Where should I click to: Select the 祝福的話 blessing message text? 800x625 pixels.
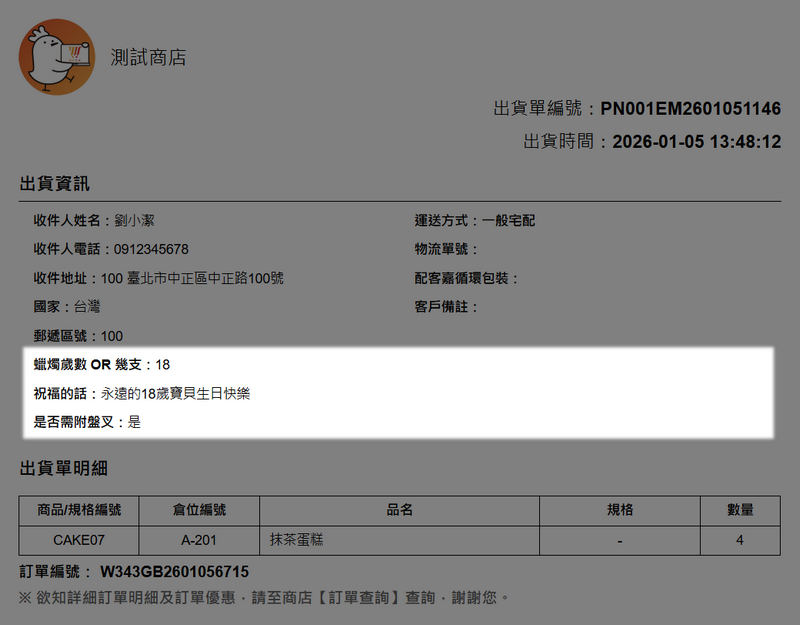[175, 394]
